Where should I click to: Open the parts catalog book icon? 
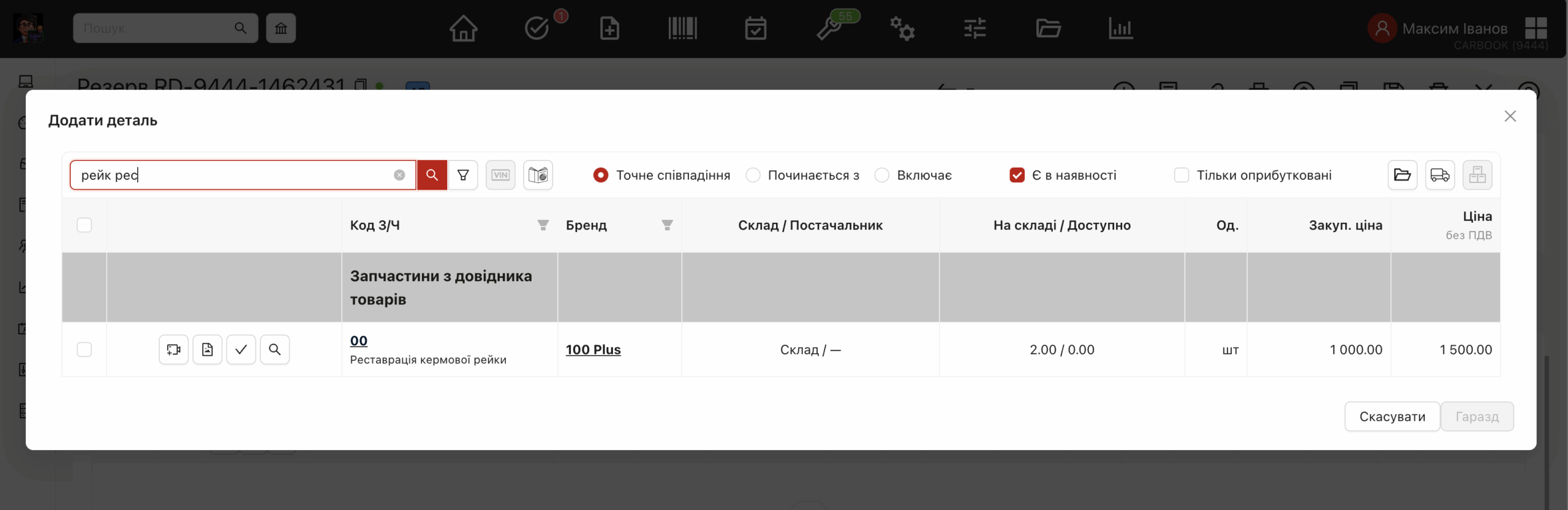coord(538,175)
